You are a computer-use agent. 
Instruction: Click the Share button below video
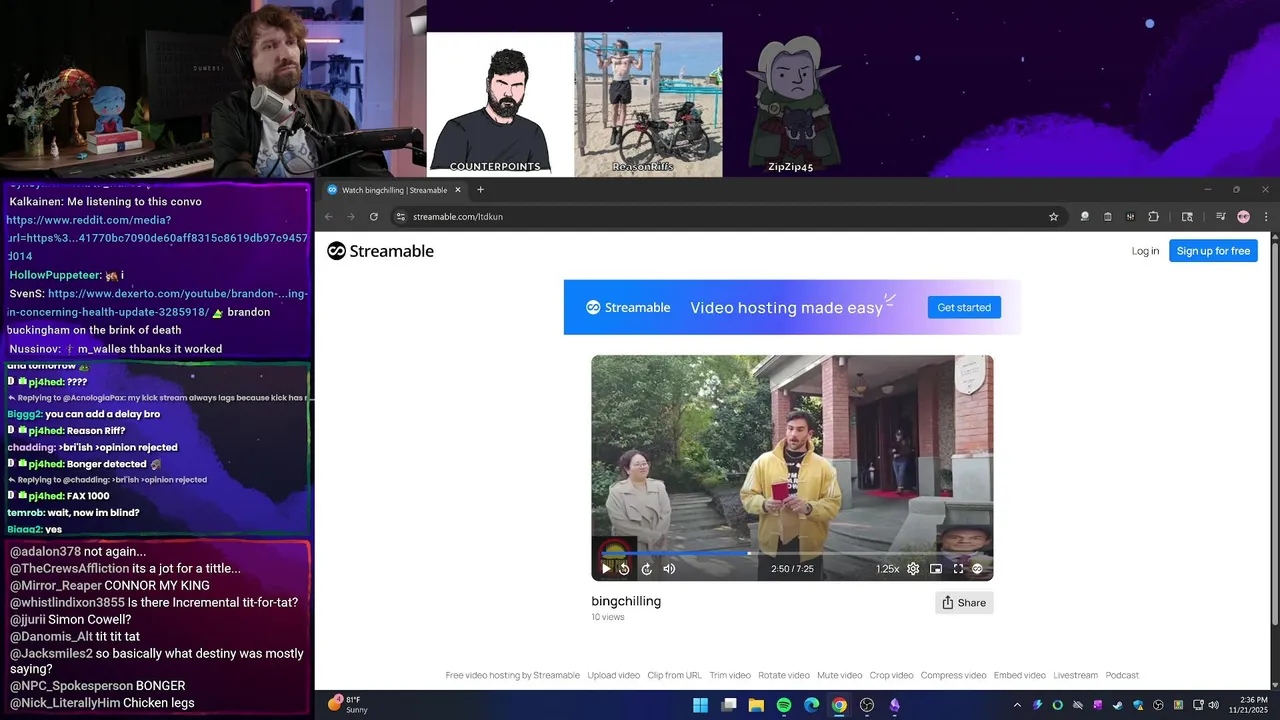[964, 603]
